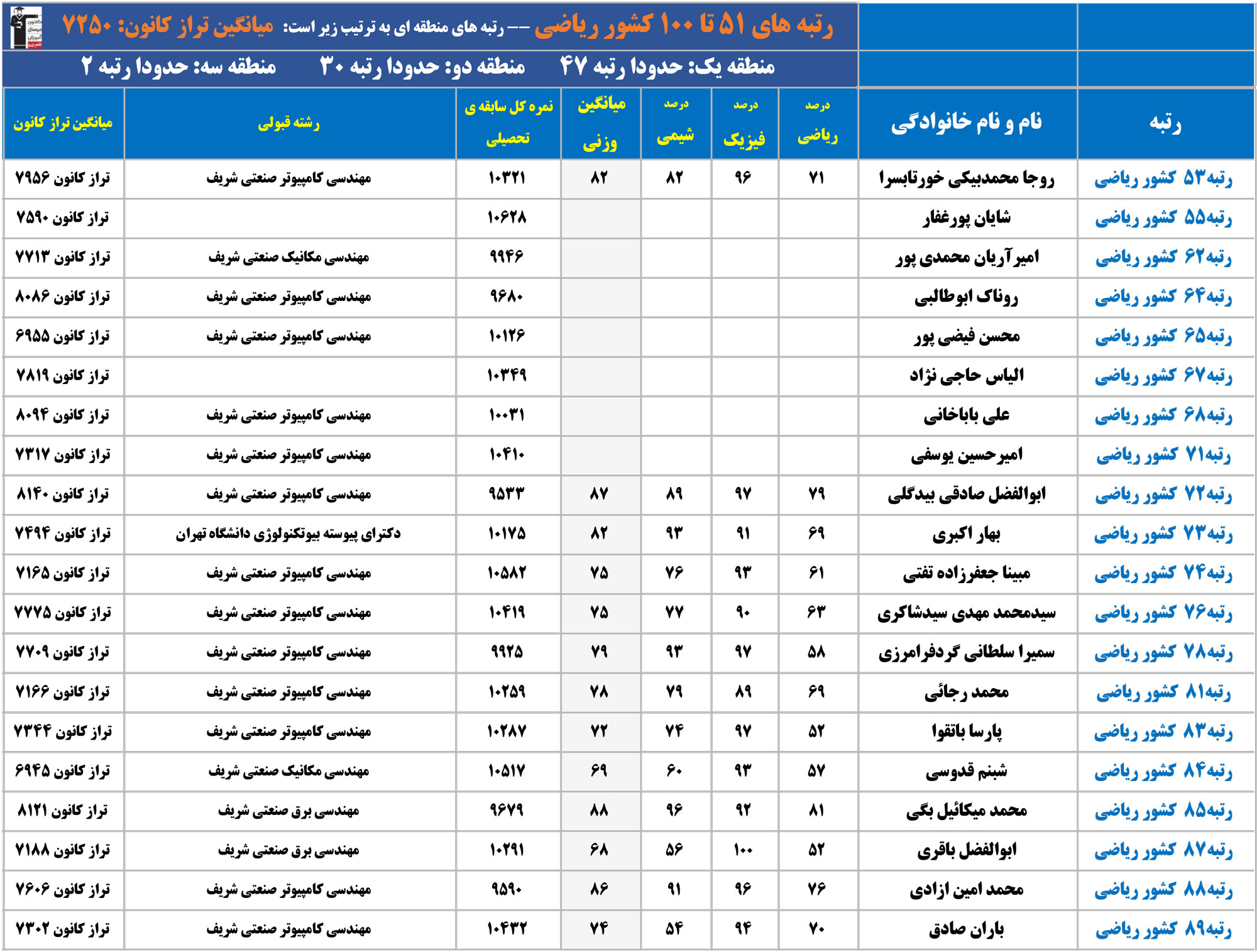Viewport: 1257px width, 952px height.
Task: Open the رتبه ۸۹ کشور ریاضی link
Action: (x=1164, y=929)
